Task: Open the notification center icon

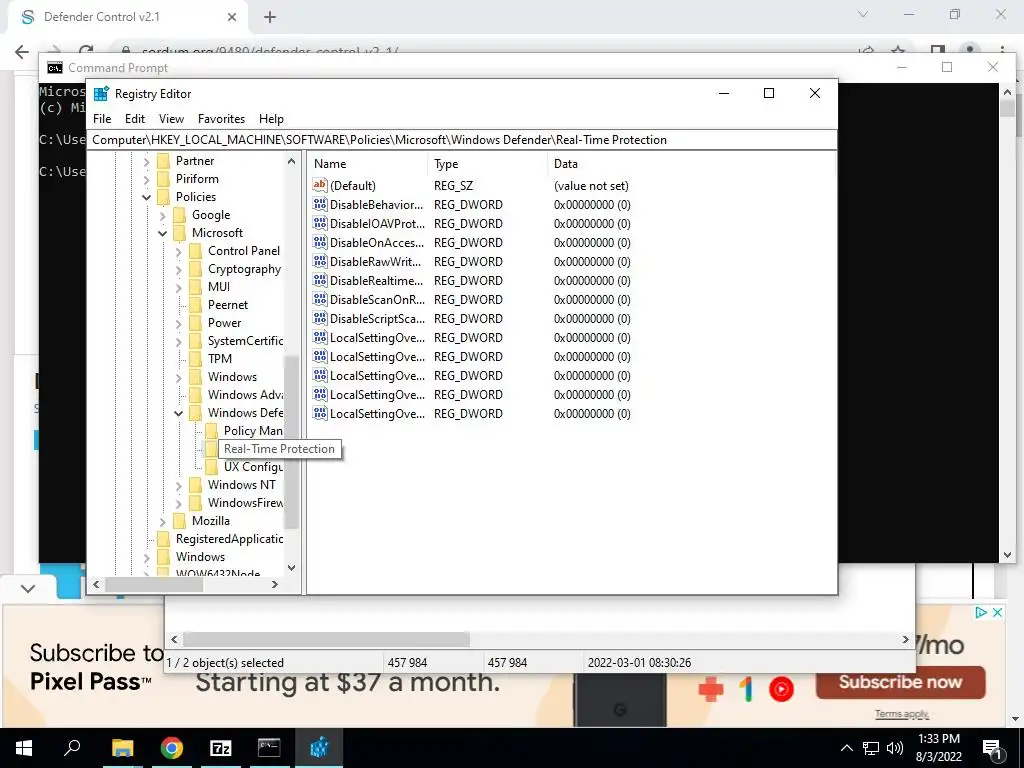Action: click(x=992, y=749)
